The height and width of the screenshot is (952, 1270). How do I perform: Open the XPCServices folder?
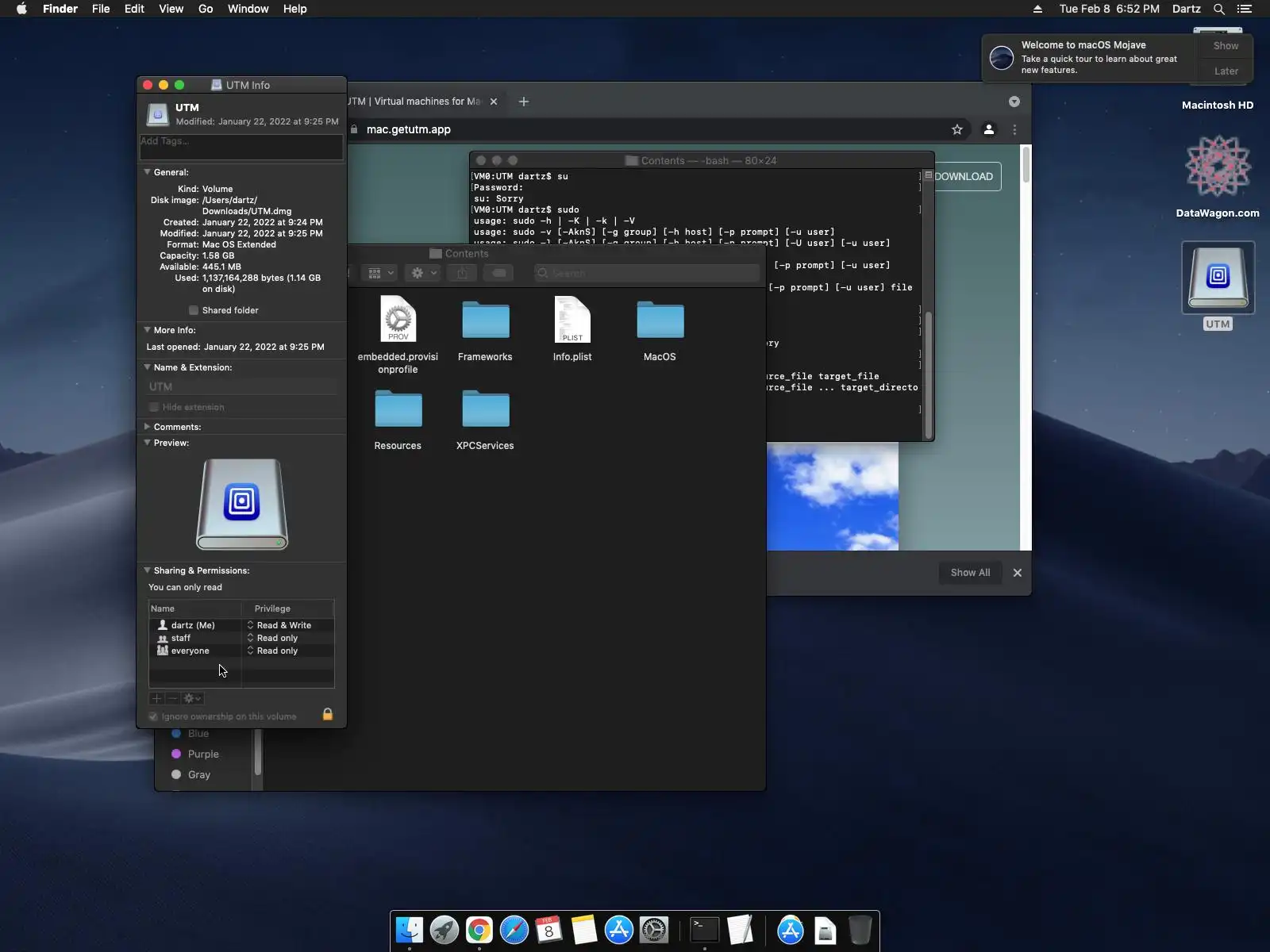(485, 409)
